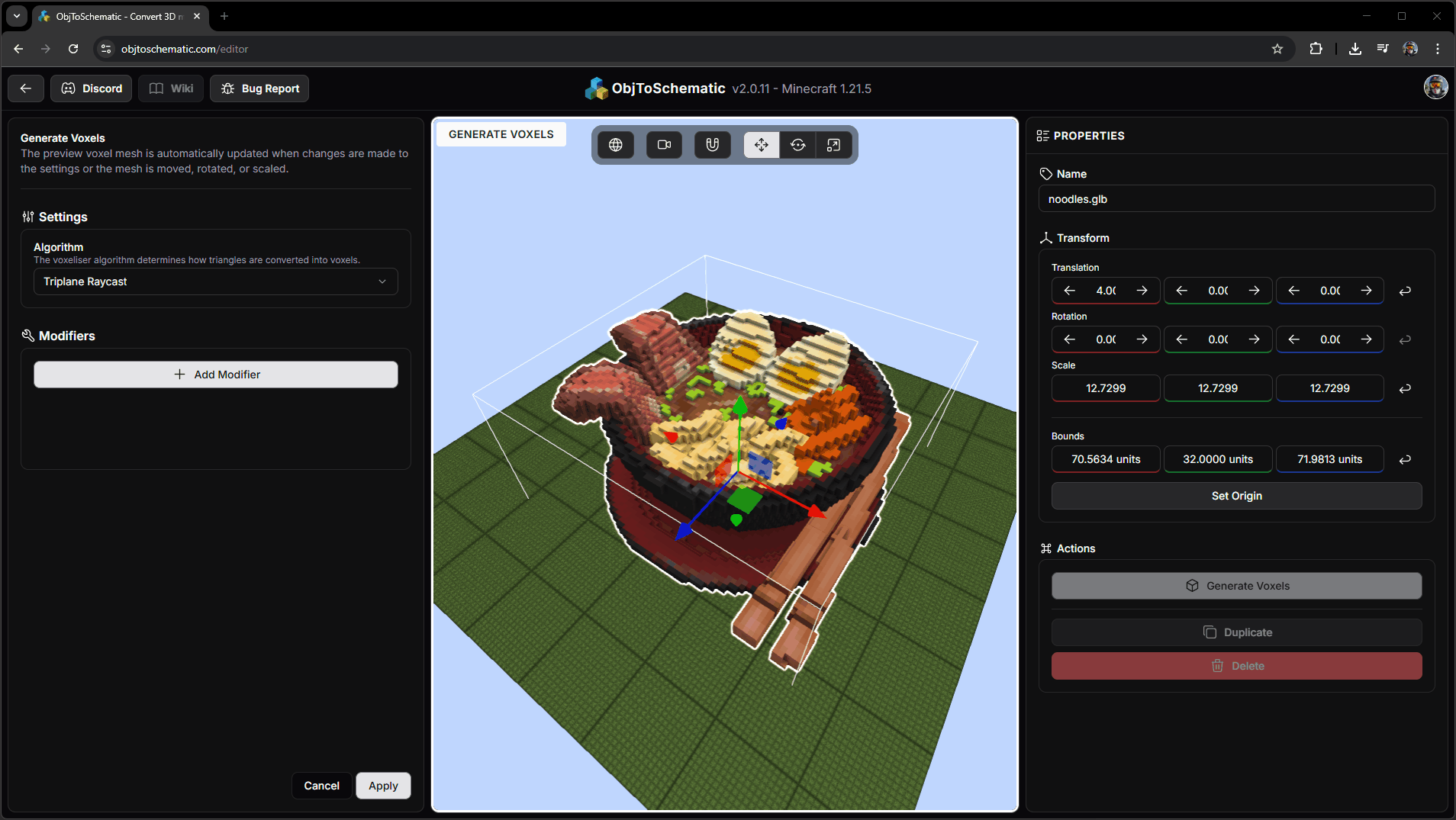The height and width of the screenshot is (820, 1456).
Task: Open a new browser tab
Action: coord(224,16)
